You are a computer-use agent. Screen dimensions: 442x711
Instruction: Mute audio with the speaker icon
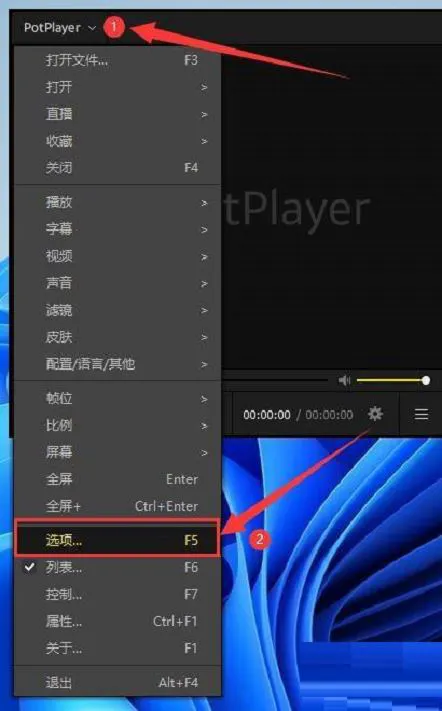345,380
